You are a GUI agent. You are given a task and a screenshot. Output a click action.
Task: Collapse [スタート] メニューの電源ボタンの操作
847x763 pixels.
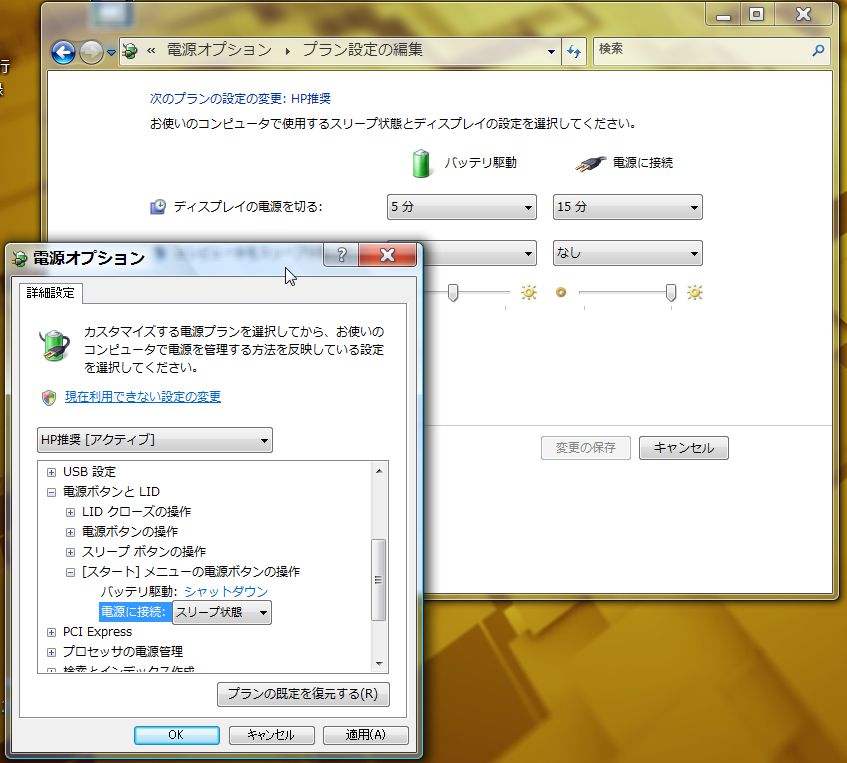click(x=70, y=572)
